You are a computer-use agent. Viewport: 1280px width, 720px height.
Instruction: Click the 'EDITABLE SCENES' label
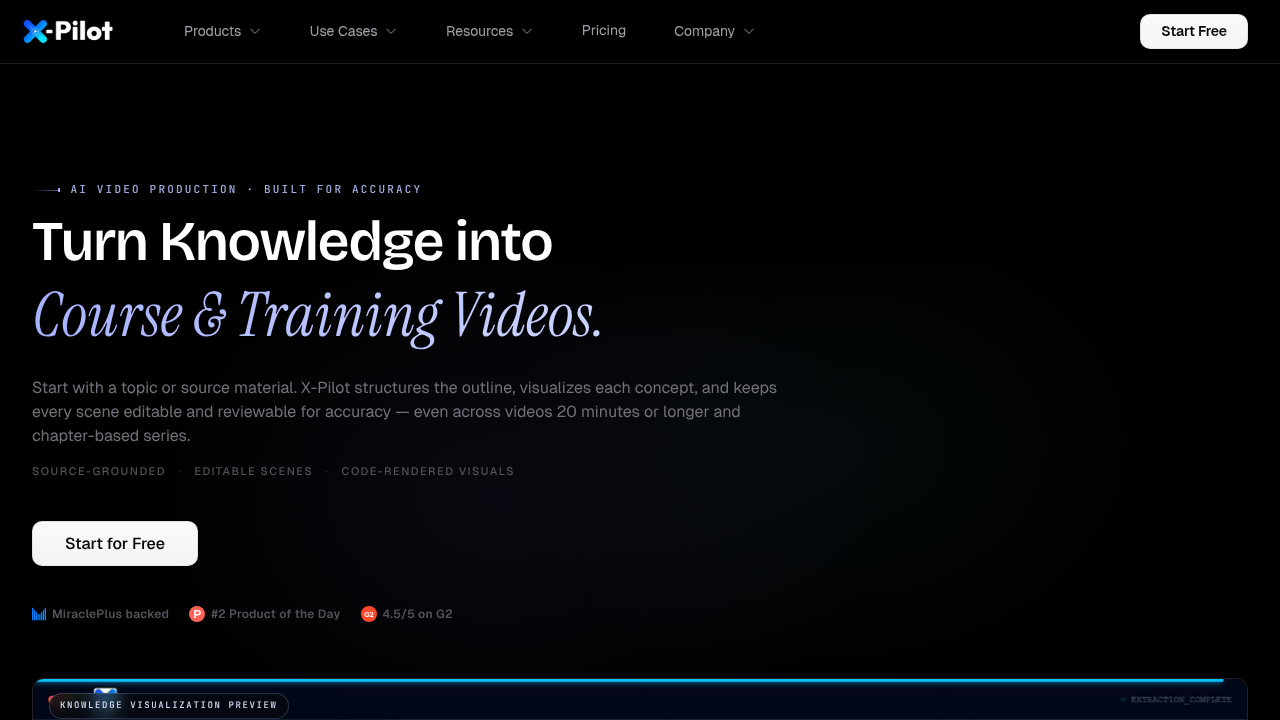coord(253,471)
